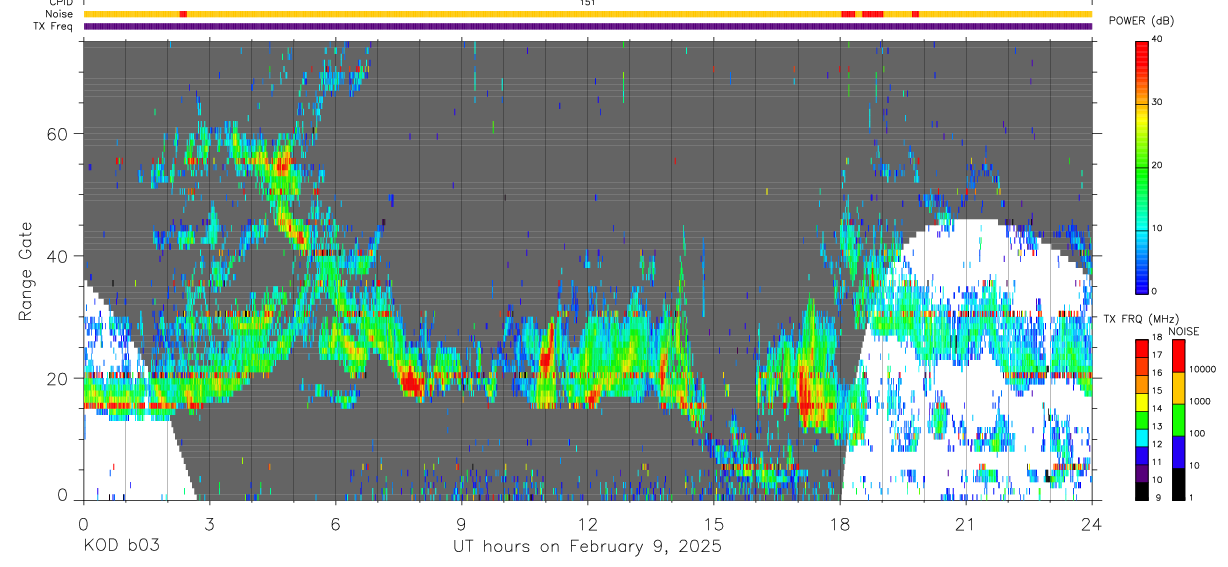Click the '6' tick on the UT hours axis
The height and width of the screenshot is (567, 1228).
click(335, 525)
